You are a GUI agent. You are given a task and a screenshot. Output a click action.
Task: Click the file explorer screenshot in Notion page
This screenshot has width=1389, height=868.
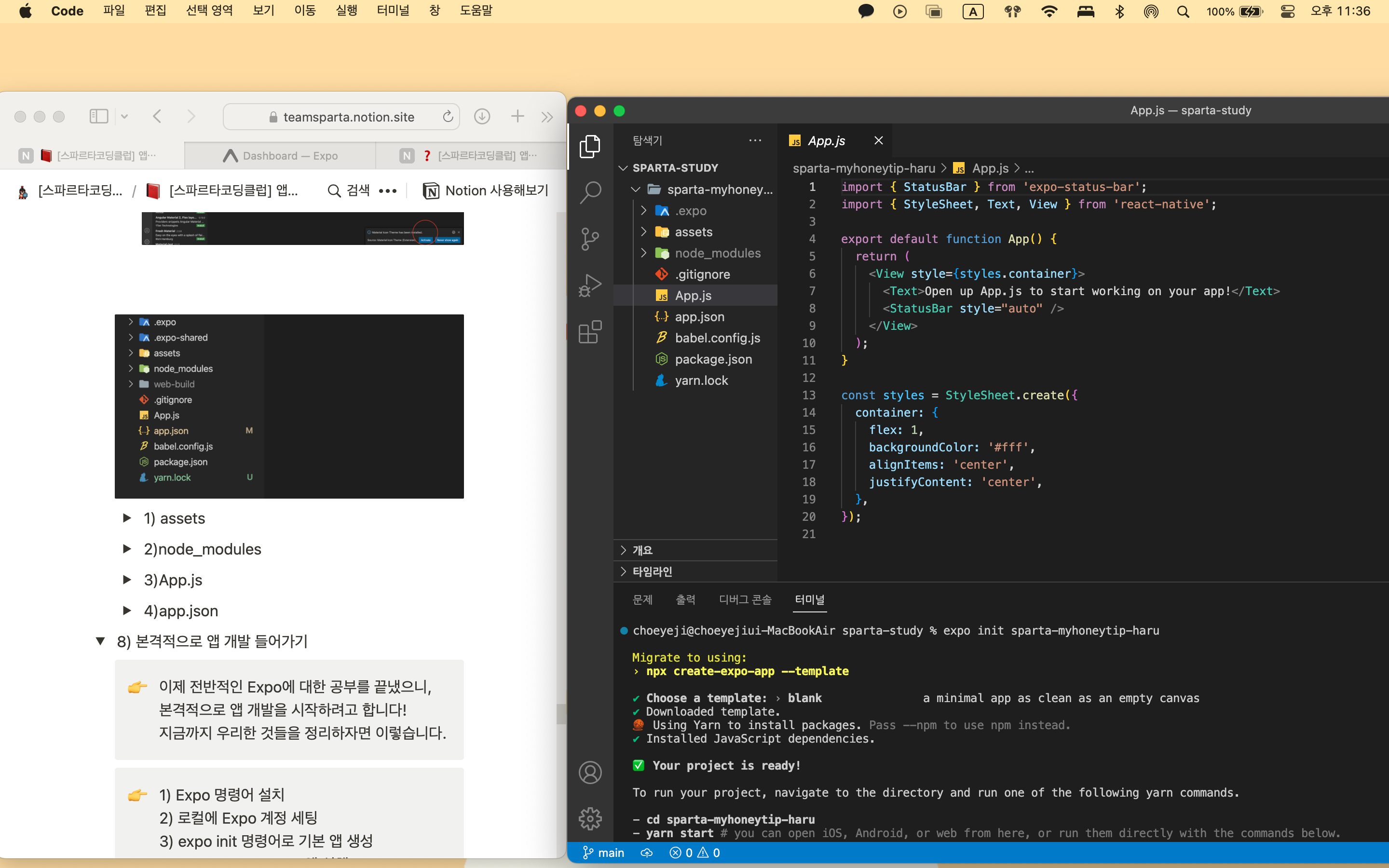pyautogui.click(x=289, y=407)
